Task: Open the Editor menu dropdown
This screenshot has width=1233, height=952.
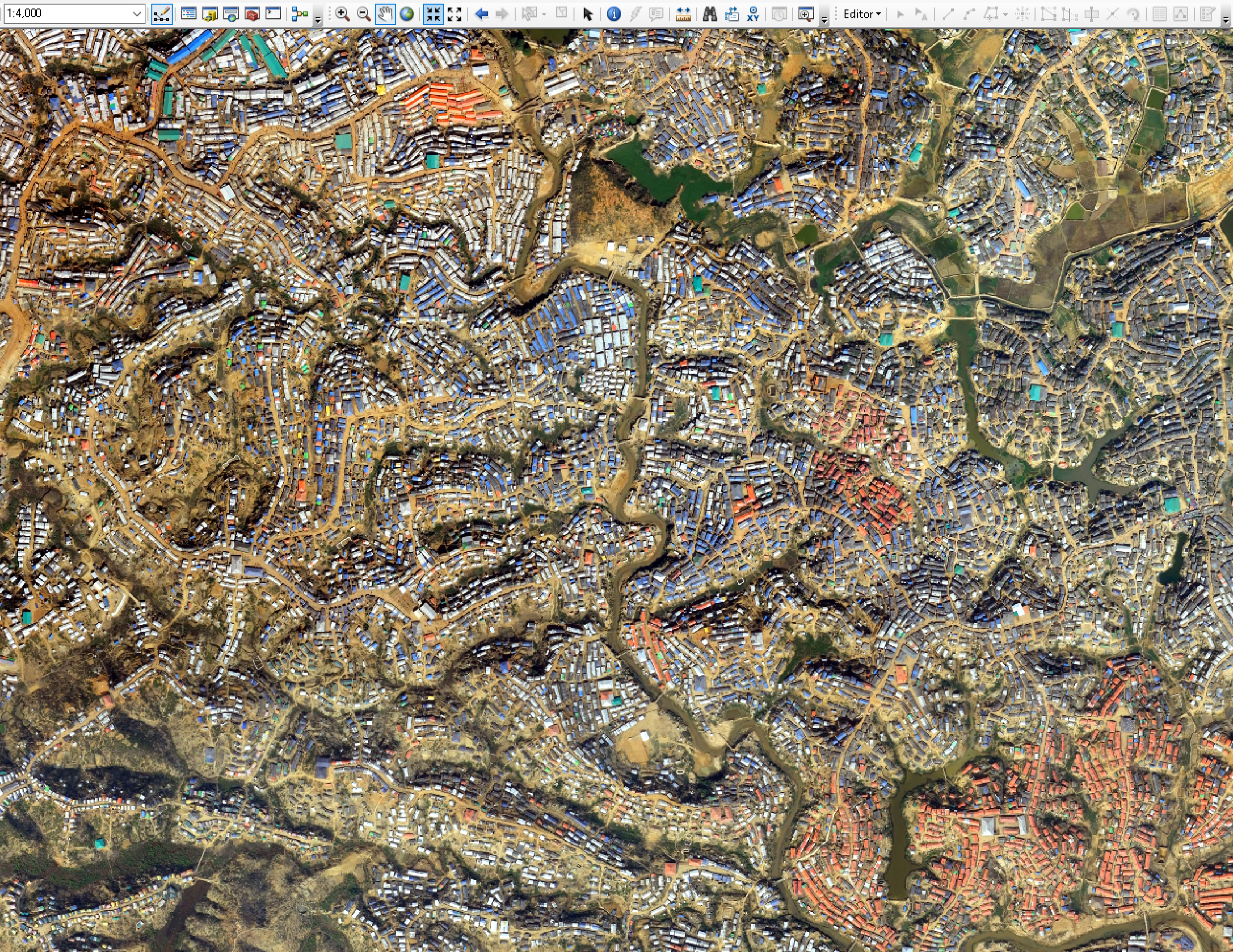Action: [x=862, y=14]
